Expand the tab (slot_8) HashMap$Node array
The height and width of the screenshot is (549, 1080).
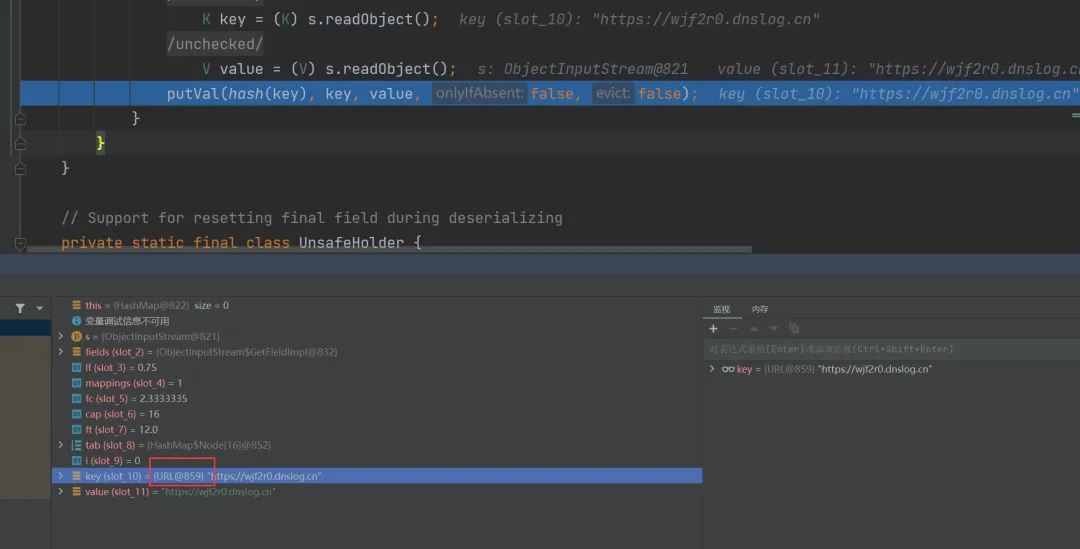click(61, 445)
